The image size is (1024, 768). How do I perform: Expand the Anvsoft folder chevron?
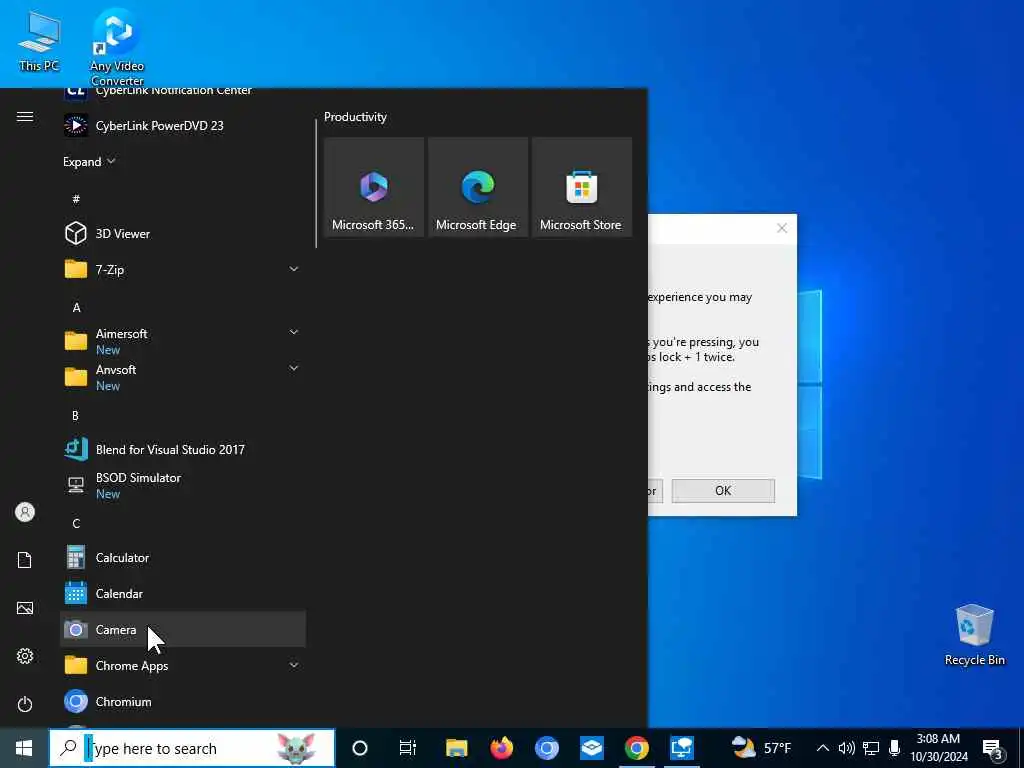coord(294,368)
